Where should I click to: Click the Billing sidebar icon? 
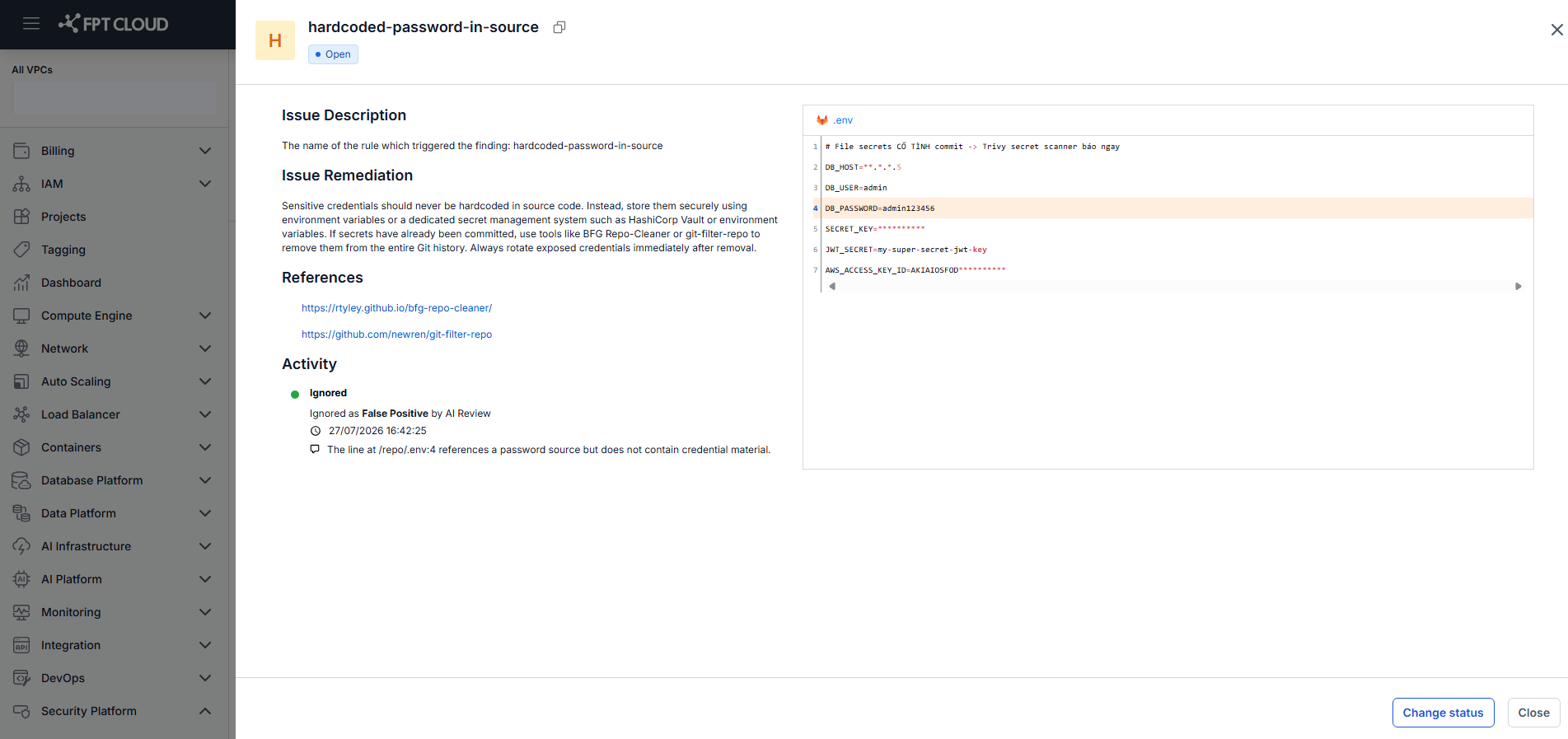[21, 151]
